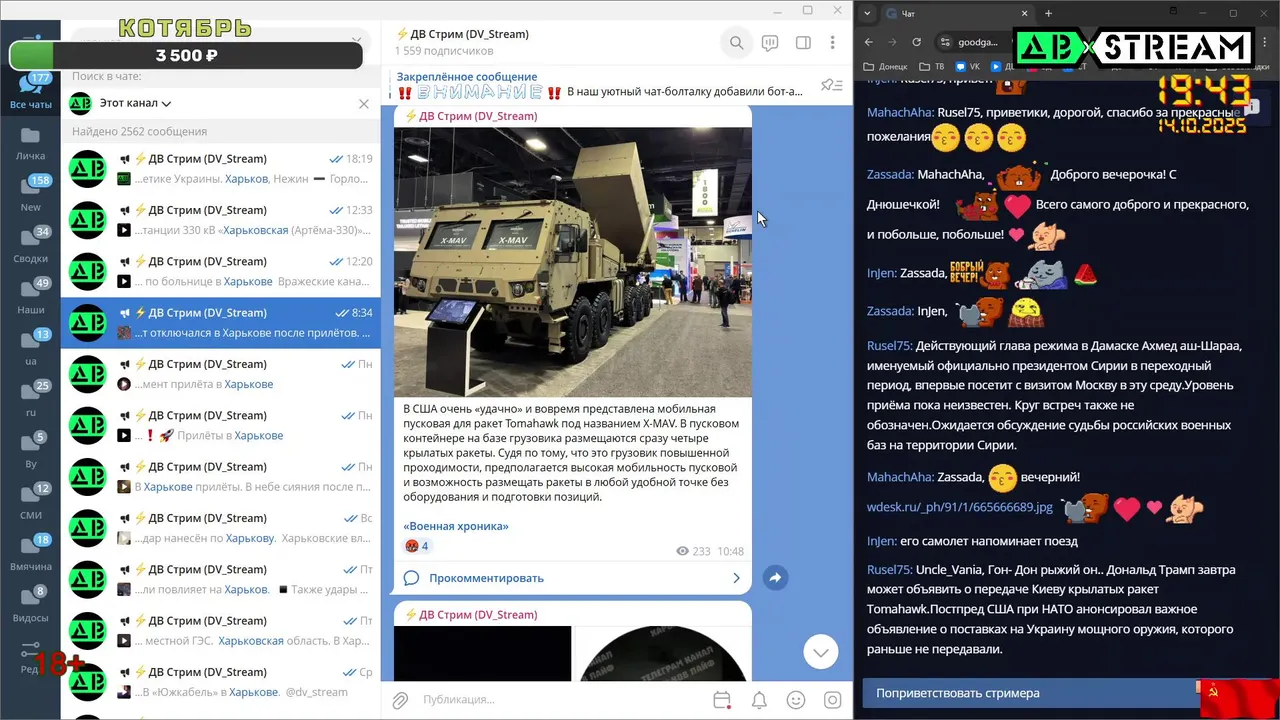1280x720 pixels.
Task: Open the «Военная хроника» link
Action: (x=456, y=526)
